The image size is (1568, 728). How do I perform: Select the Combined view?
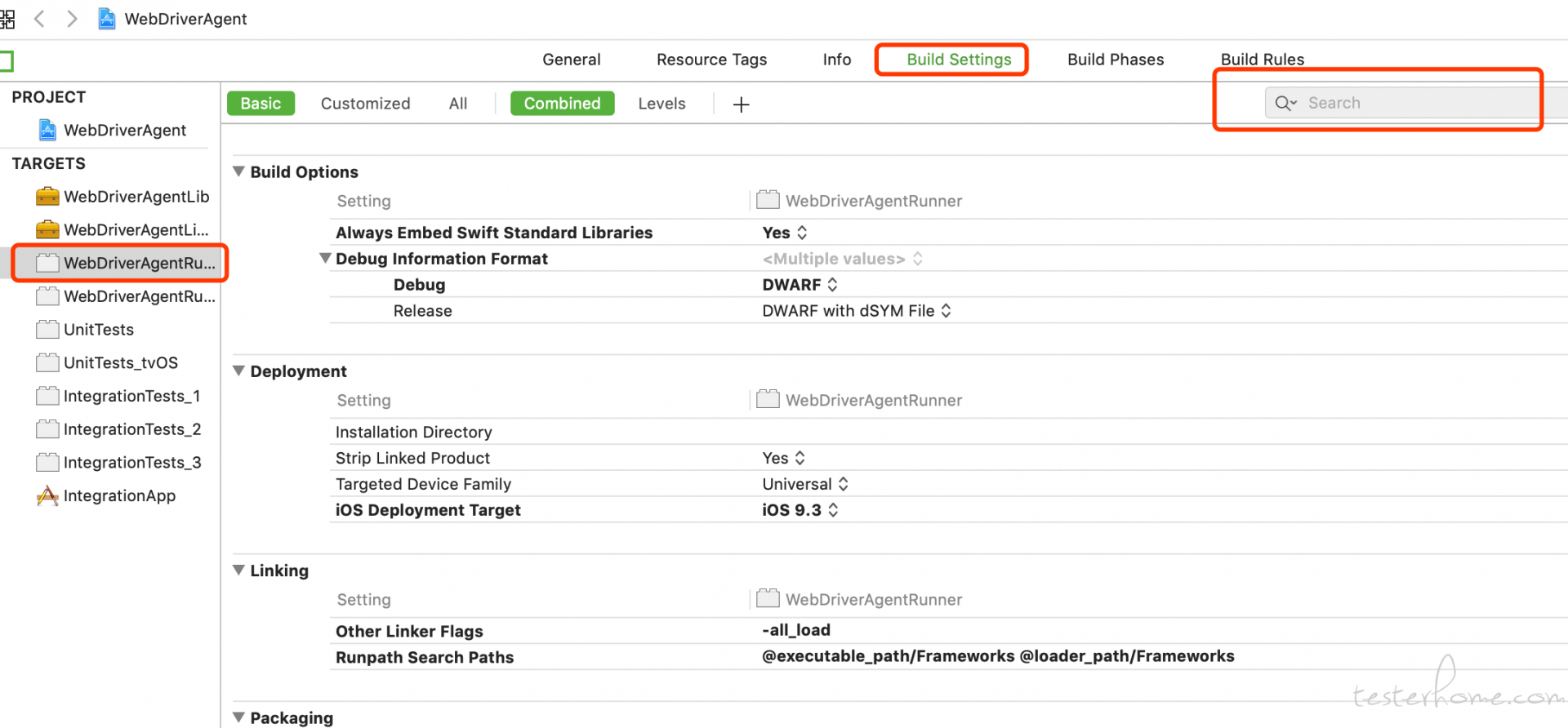[562, 104]
